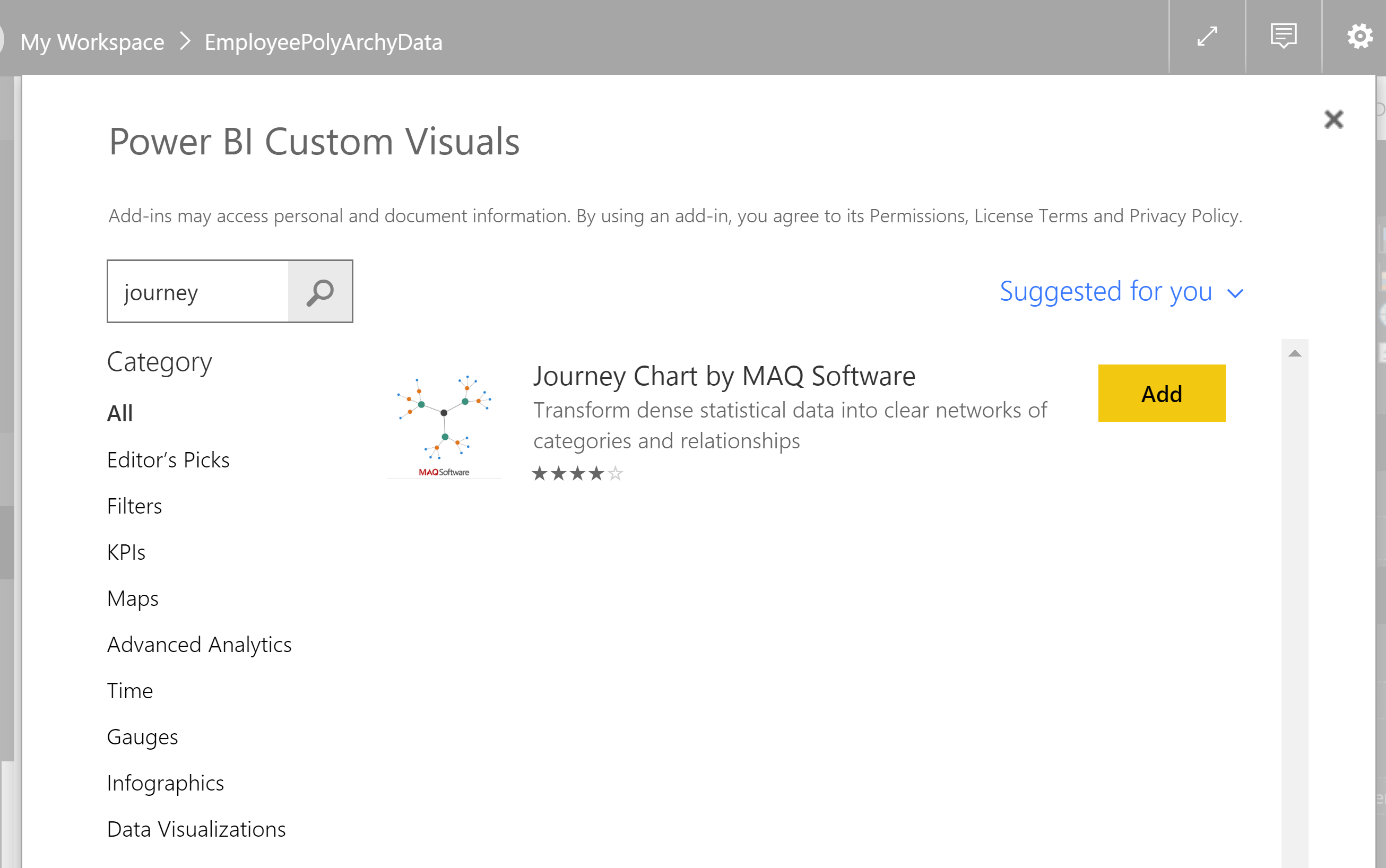Click the search magnifier icon
The width and height of the screenshot is (1386, 868).
[320, 292]
